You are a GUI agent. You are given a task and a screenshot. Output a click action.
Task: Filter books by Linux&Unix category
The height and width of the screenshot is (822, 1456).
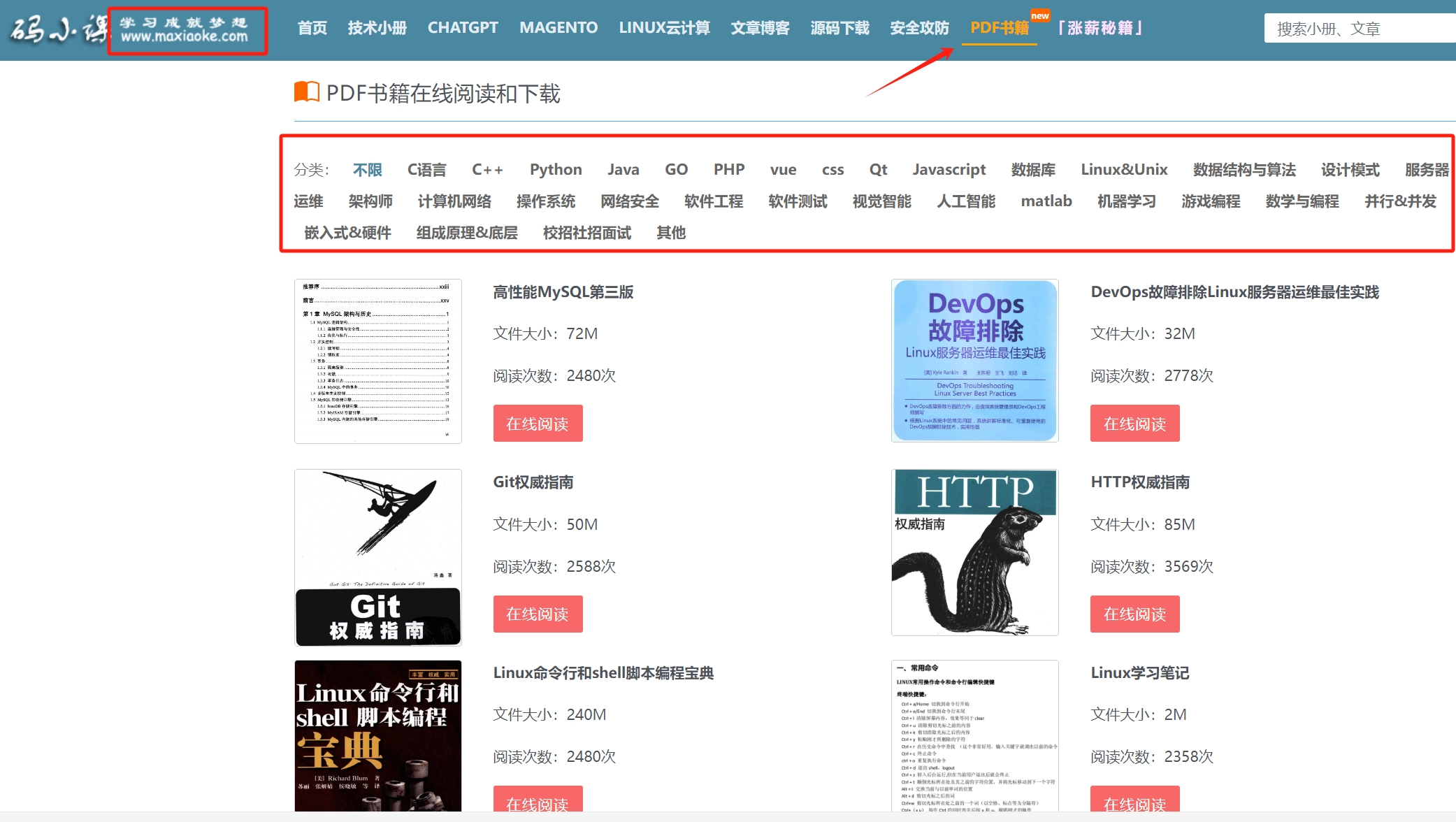pos(1123,170)
